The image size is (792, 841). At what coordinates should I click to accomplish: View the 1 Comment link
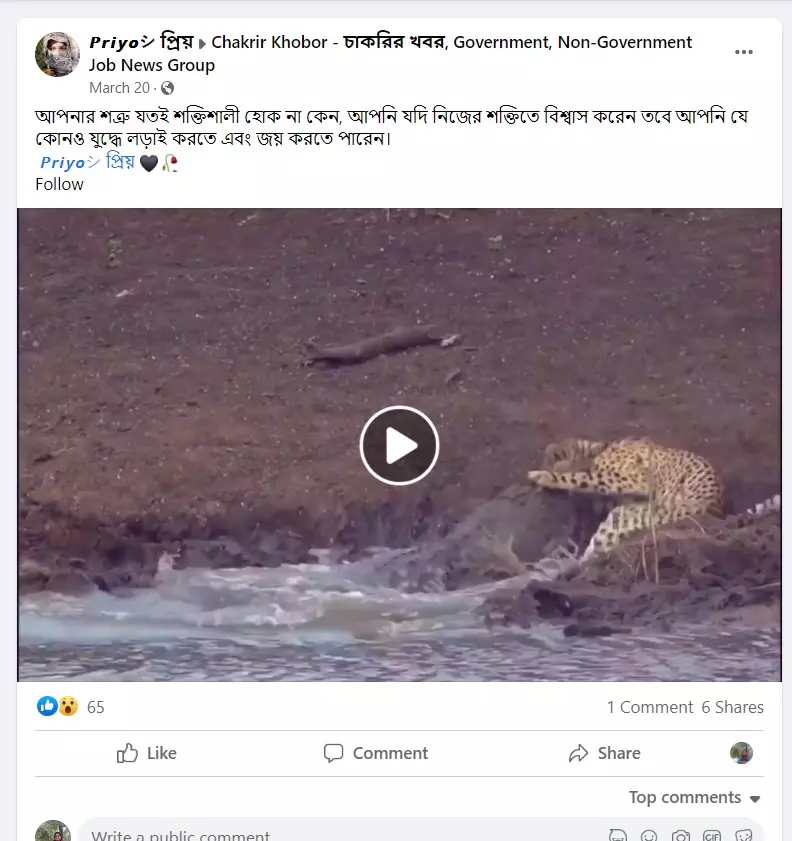[x=649, y=707]
